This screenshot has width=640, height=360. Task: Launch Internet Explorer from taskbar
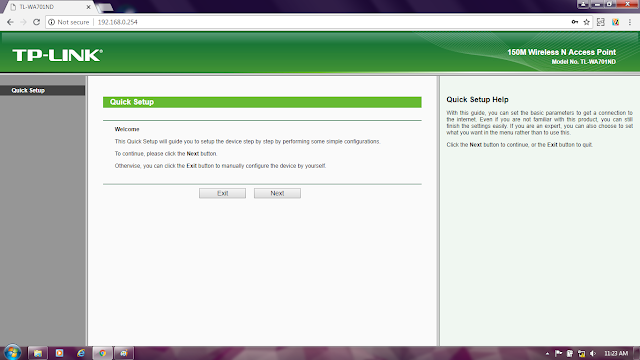(81, 353)
